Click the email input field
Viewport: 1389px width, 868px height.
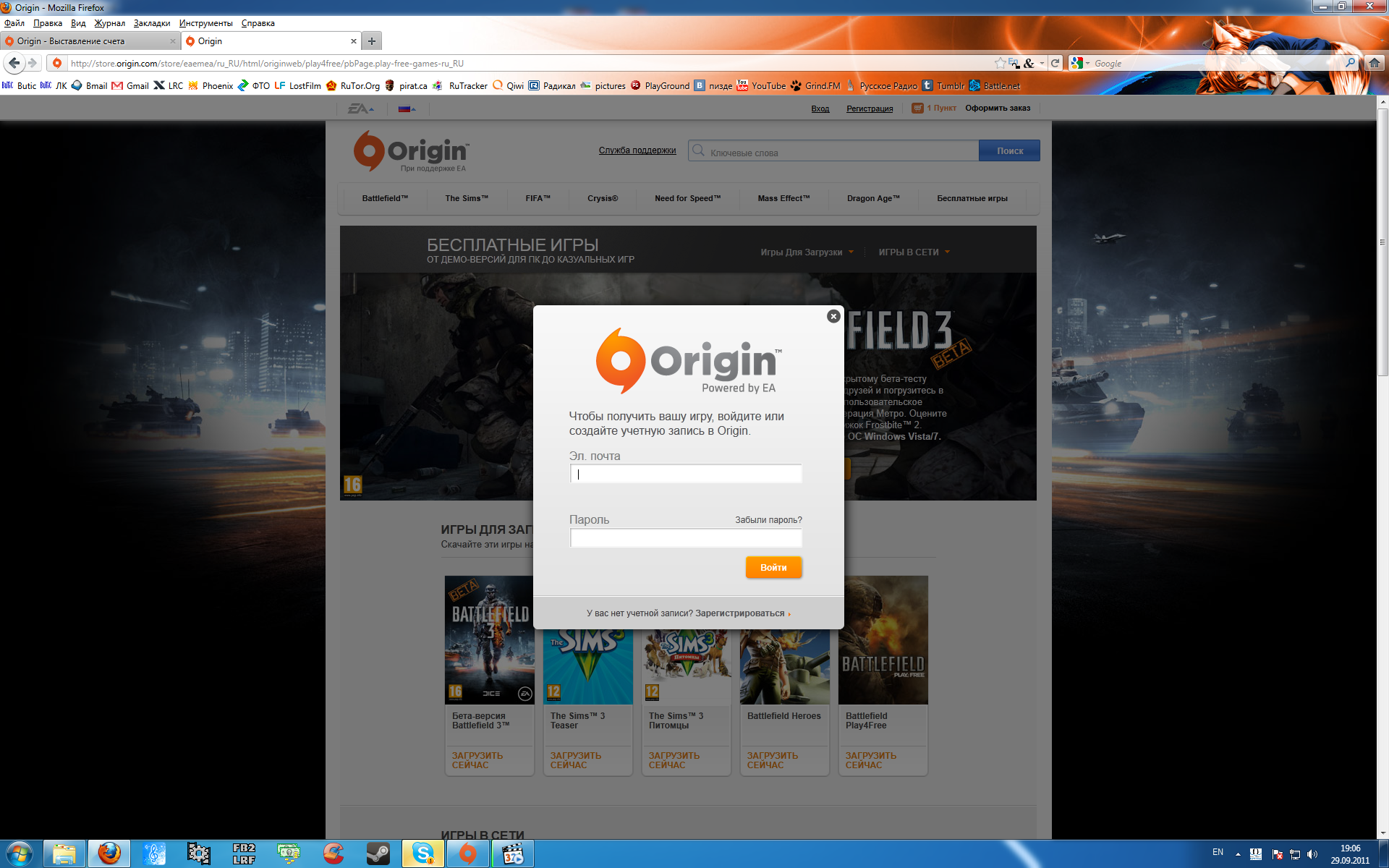(x=686, y=474)
